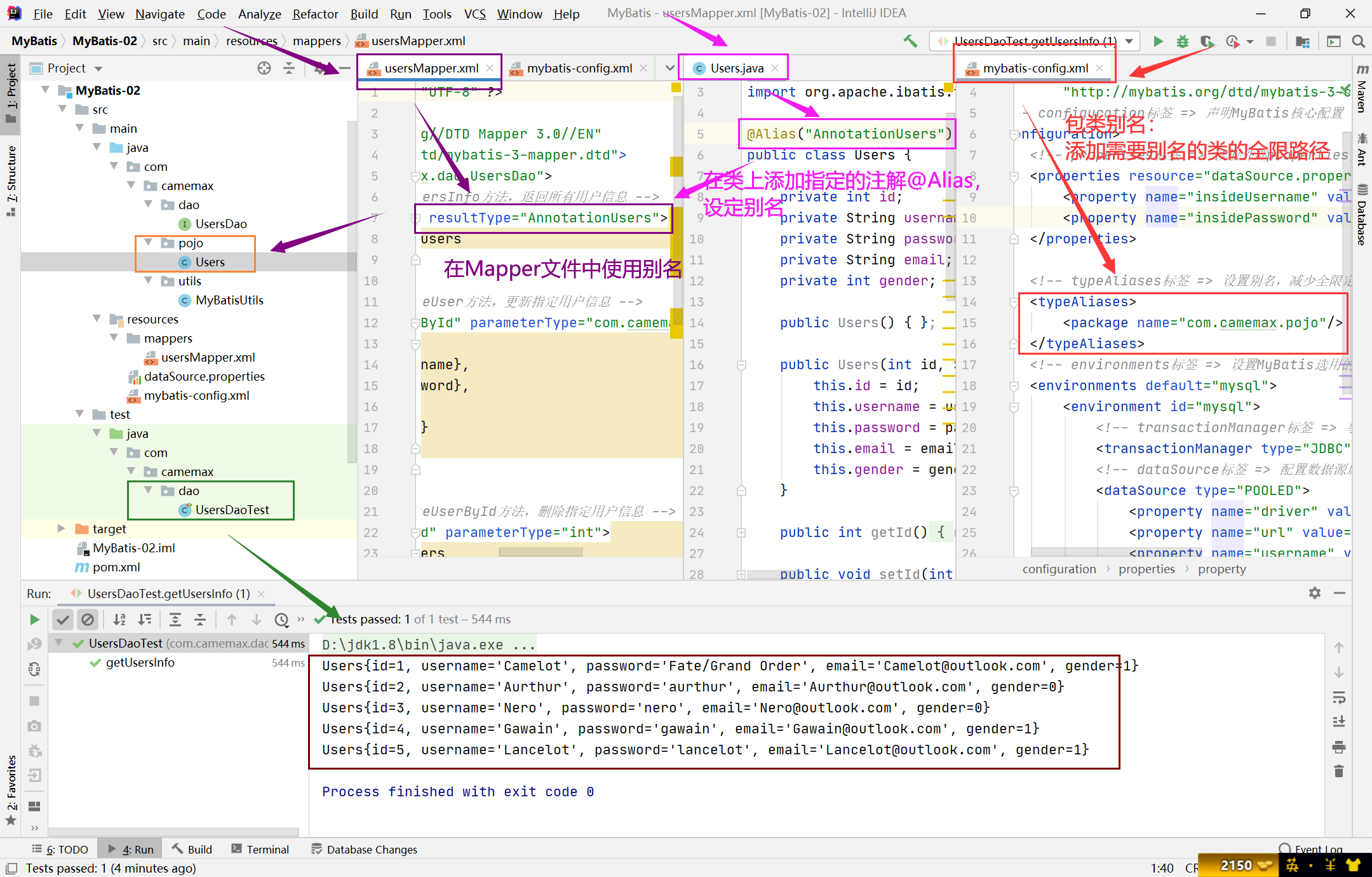Viewport: 1372px width, 877px height.
Task: Run with coverage shield icon
Action: [1206, 41]
